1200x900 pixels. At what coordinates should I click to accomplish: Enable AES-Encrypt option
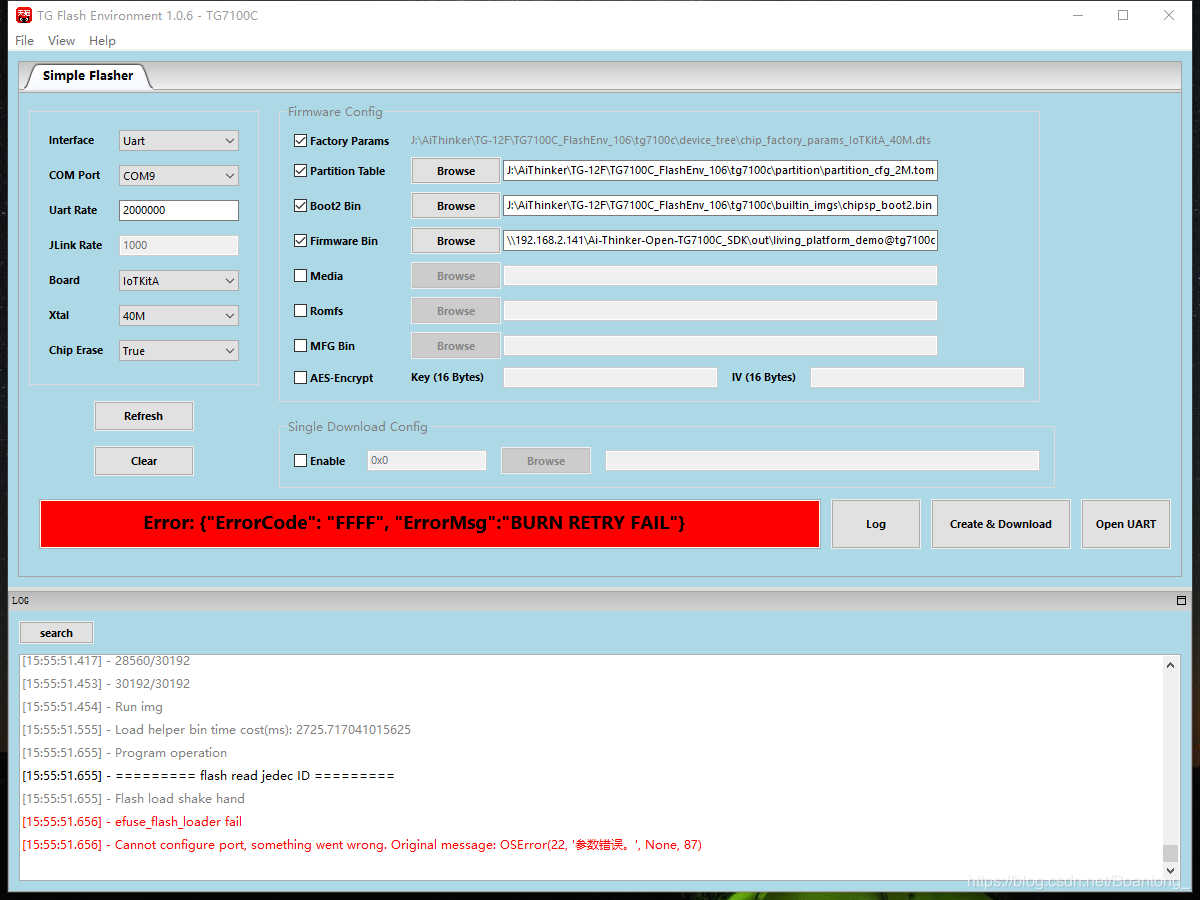(300, 378)
